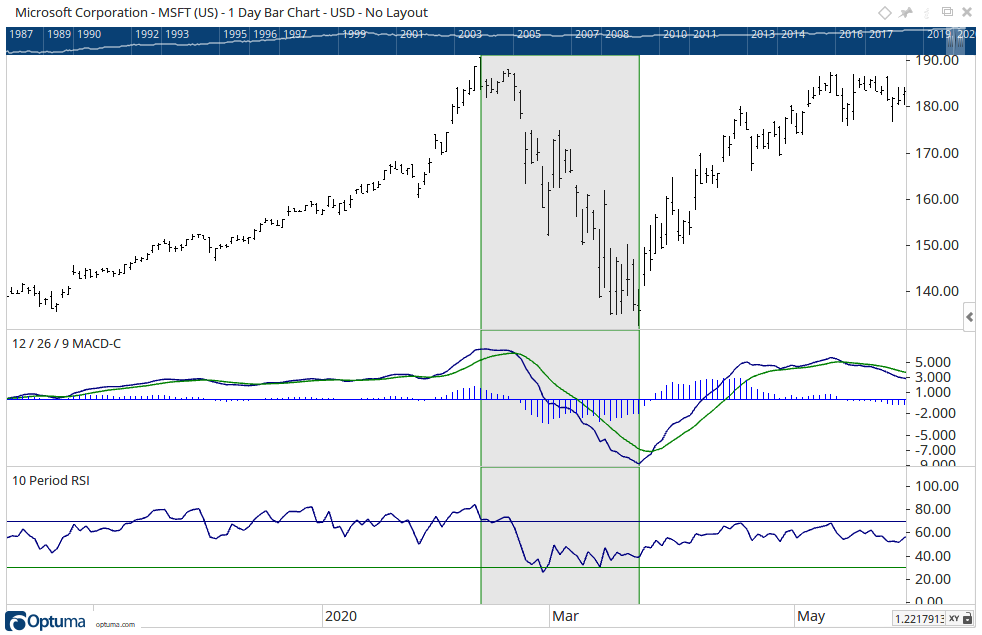Click the Optuma logo

(x=46, y=621)
